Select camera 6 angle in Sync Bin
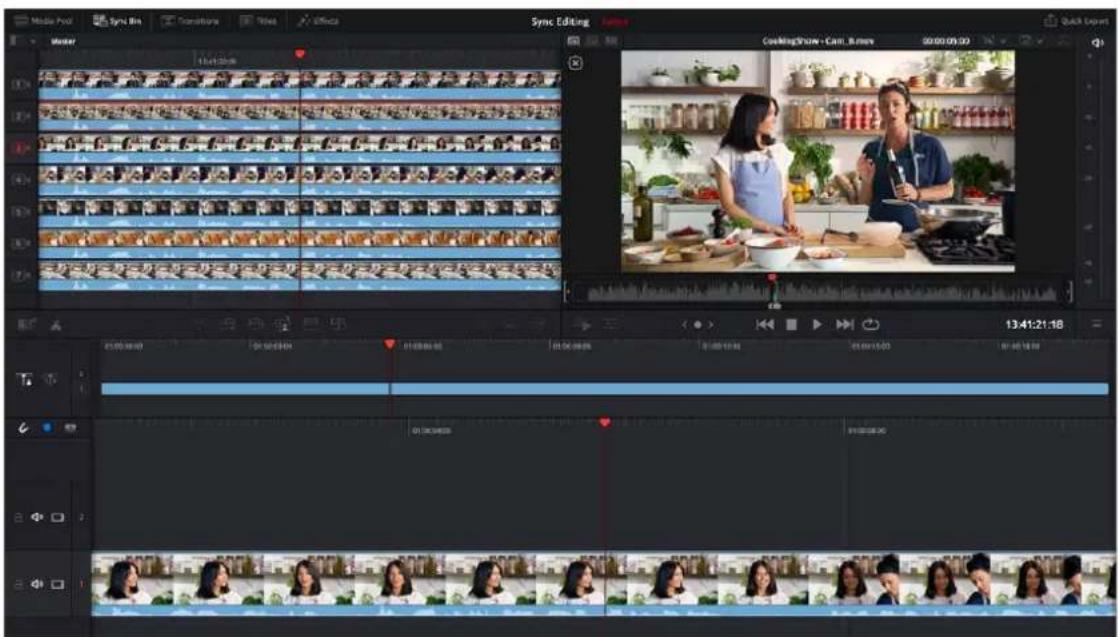 (21, 243)
